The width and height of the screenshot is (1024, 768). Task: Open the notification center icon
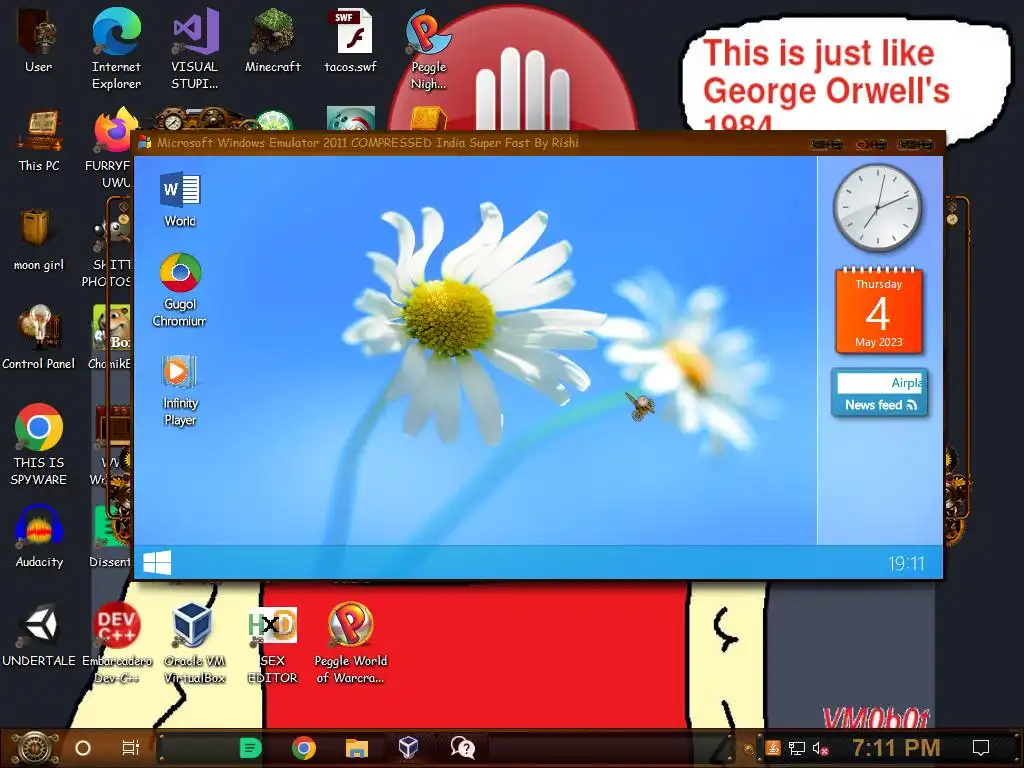tap(980, 748)
